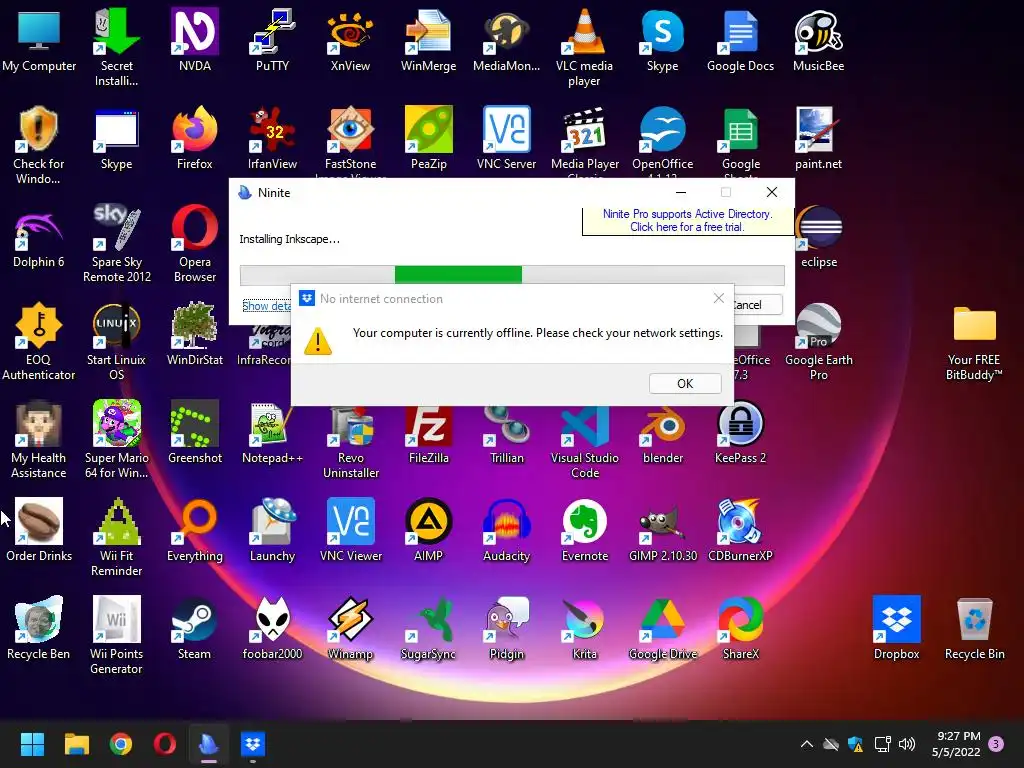Open the notification center badge
The image size is (1024, 768).
996,744
